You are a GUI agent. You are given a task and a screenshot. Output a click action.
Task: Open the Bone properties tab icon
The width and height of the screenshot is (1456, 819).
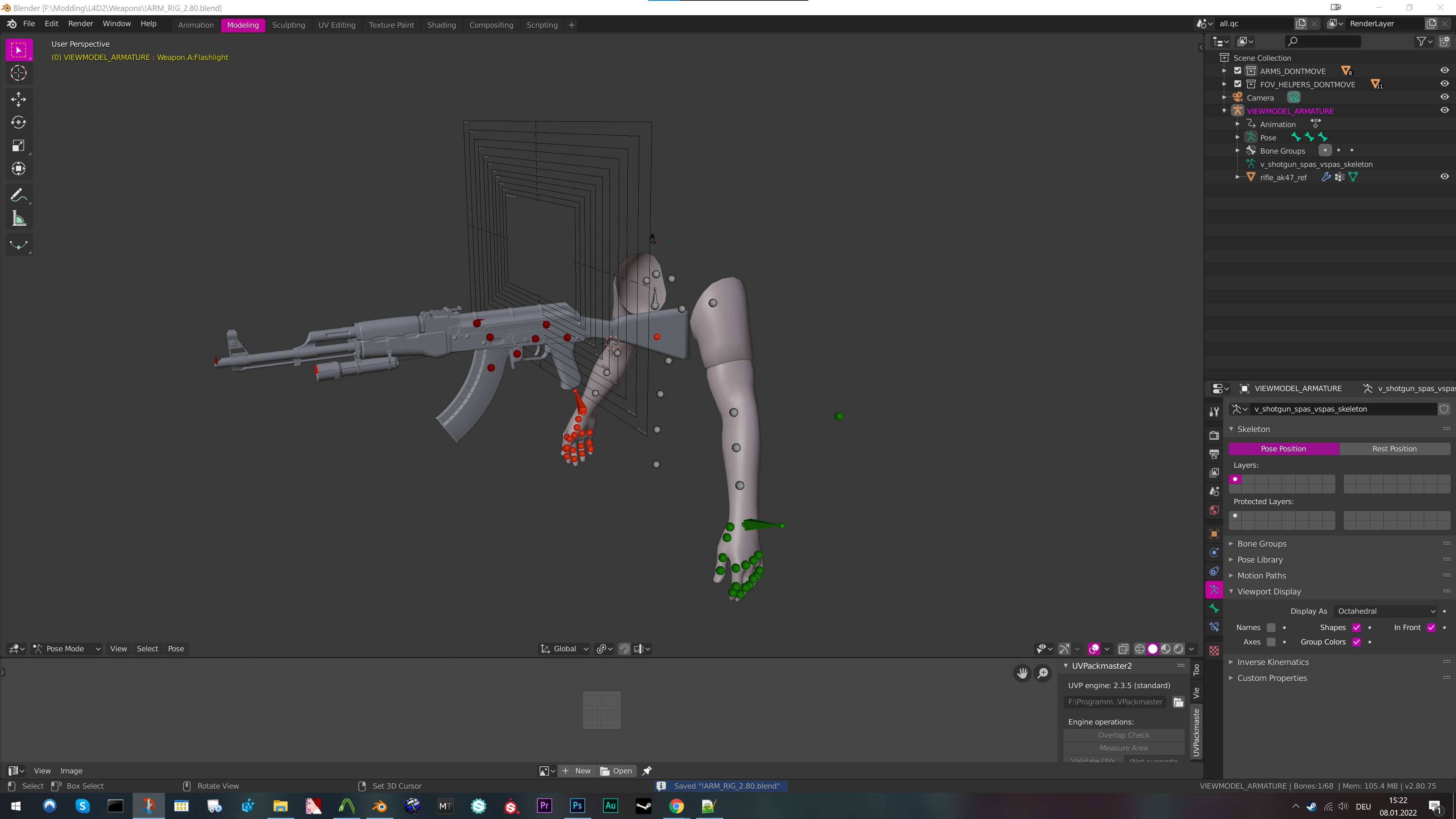click(x=1214, y=608)
